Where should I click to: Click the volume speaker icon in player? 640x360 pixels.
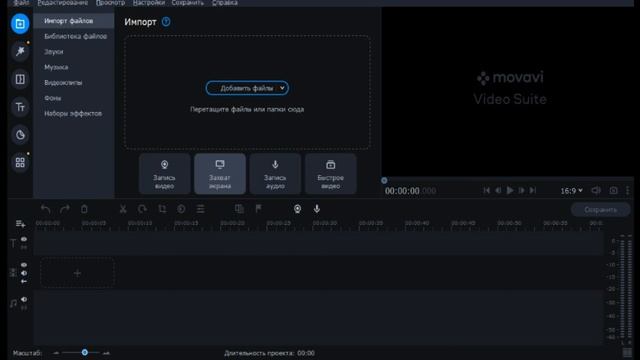click(596, 191)
